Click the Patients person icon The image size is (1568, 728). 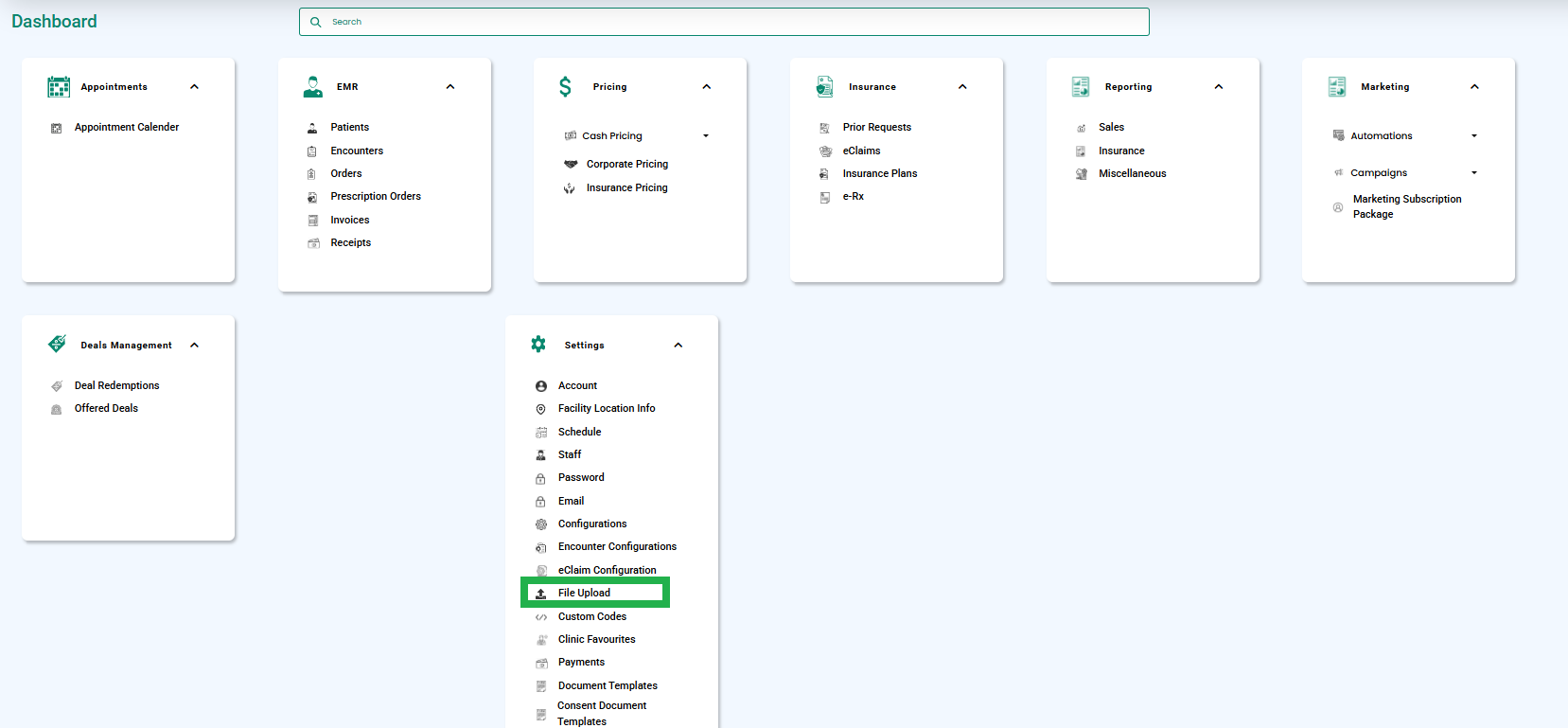(x=312, y=128)
